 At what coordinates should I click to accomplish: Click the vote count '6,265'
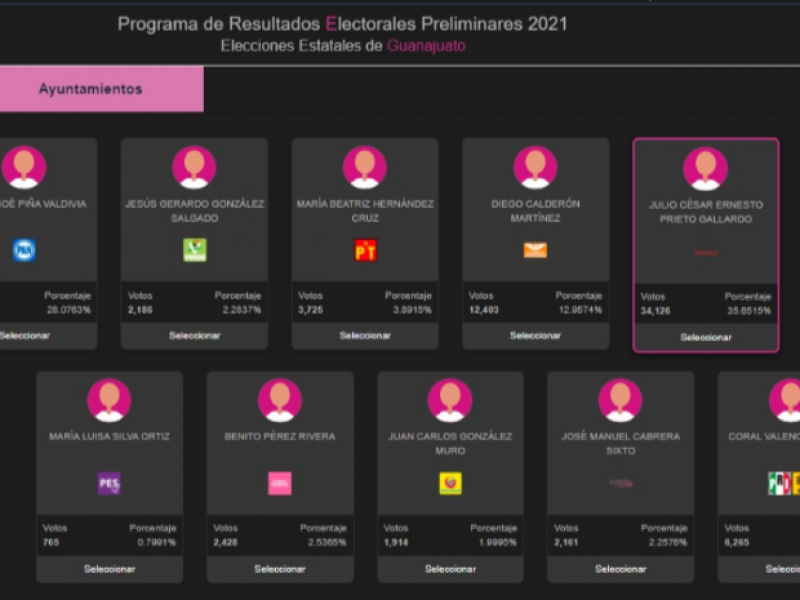737,542
